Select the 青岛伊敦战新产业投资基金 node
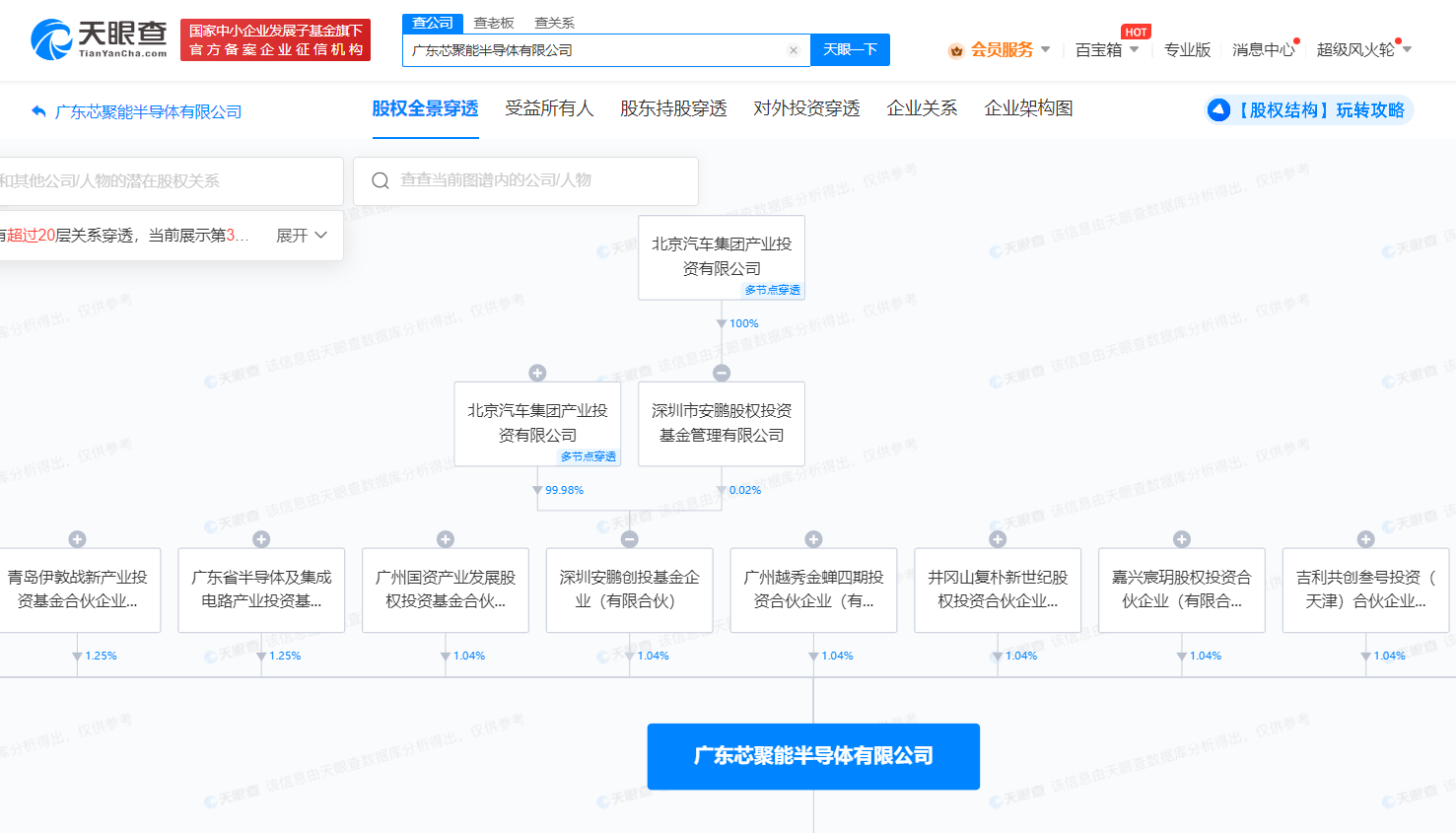The image size is (1456, 833). click(x=79, y=590)
